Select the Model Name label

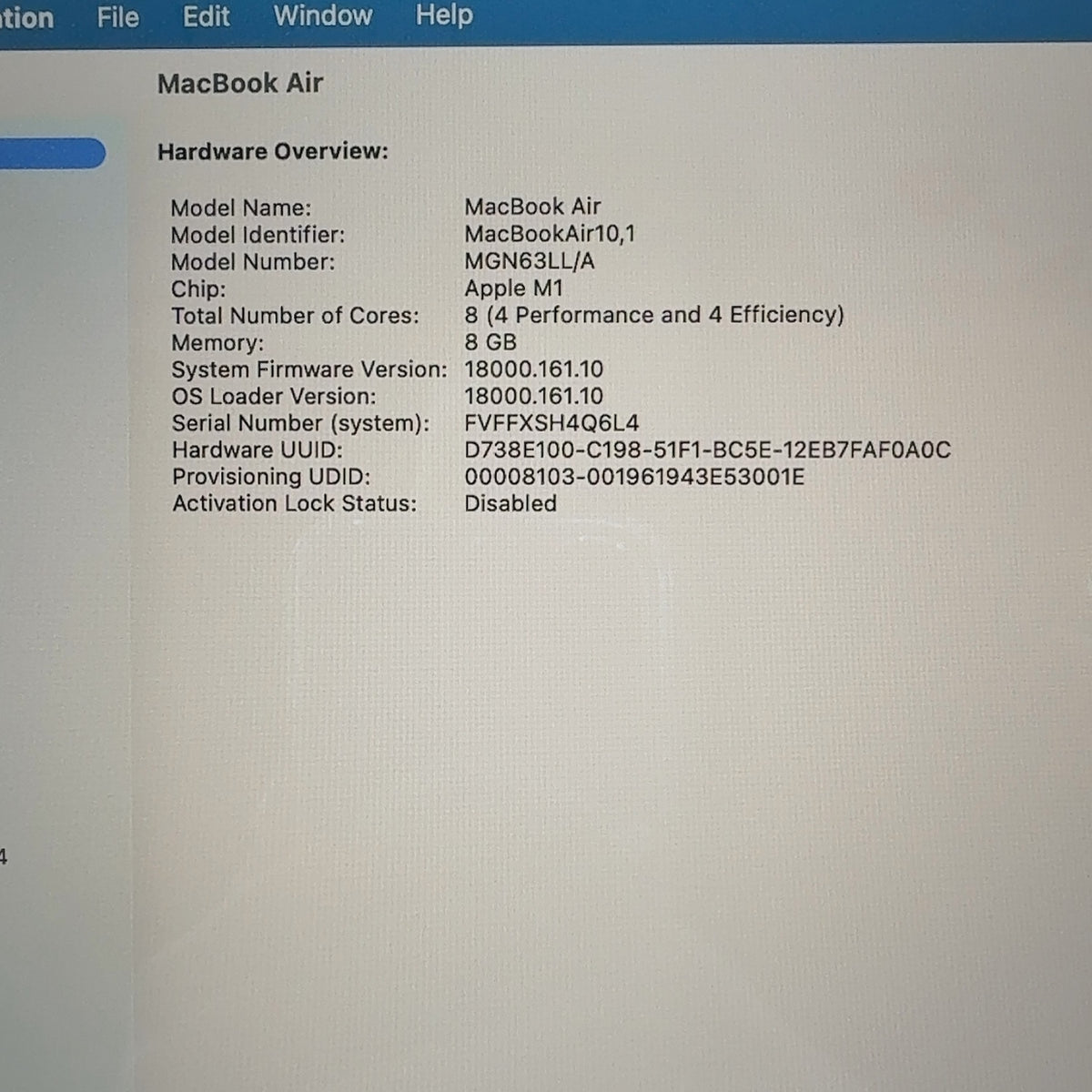point(241,207)
